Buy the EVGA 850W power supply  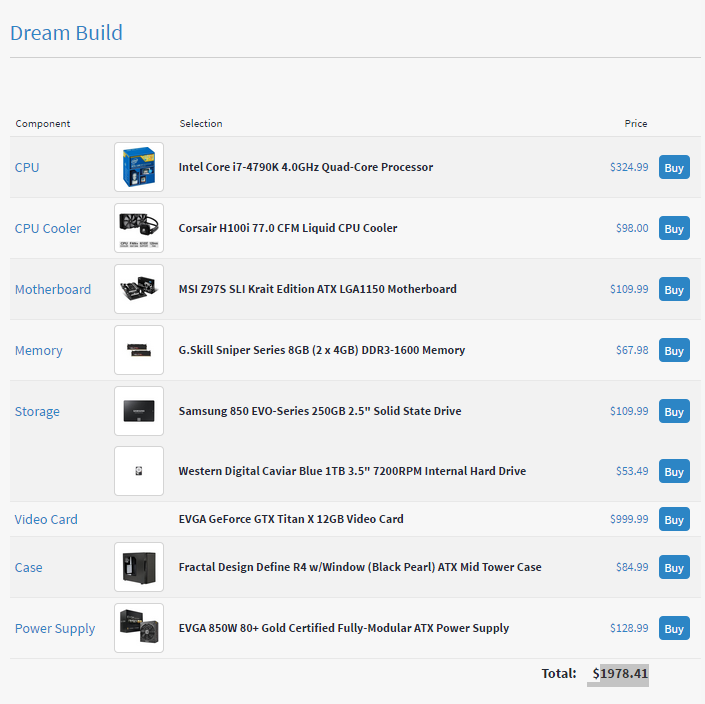click(x=674, y=628)
